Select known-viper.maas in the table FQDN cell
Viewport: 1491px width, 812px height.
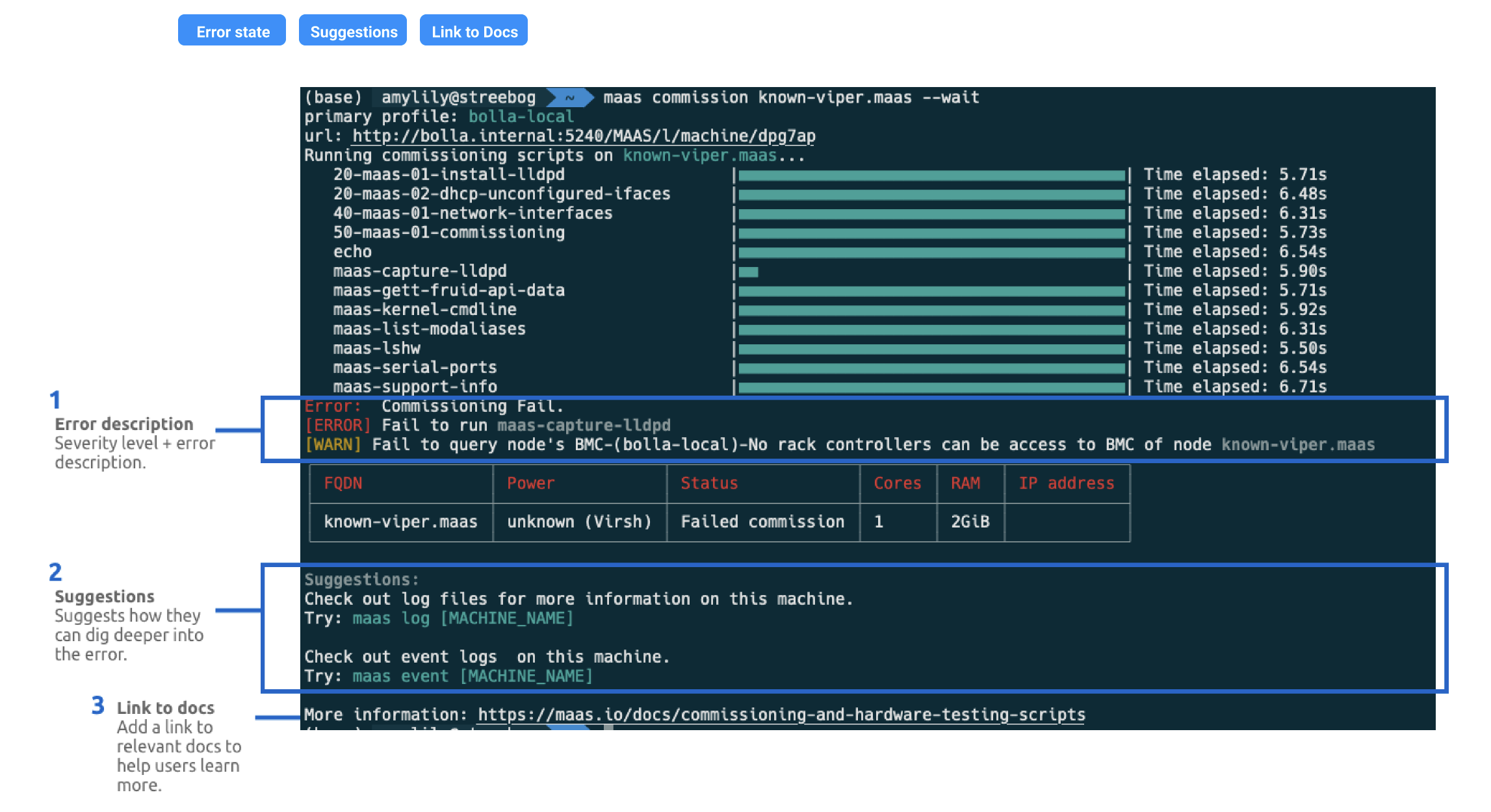pos(400,522)
